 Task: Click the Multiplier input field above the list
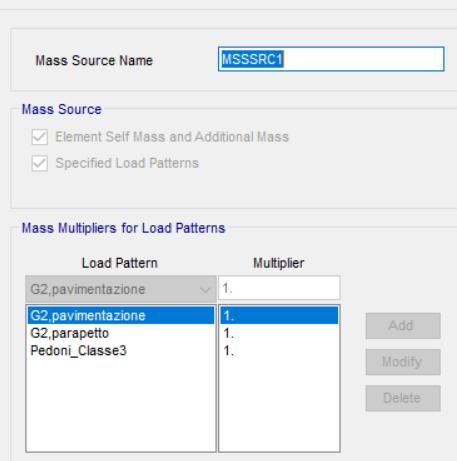pos(279,288)
